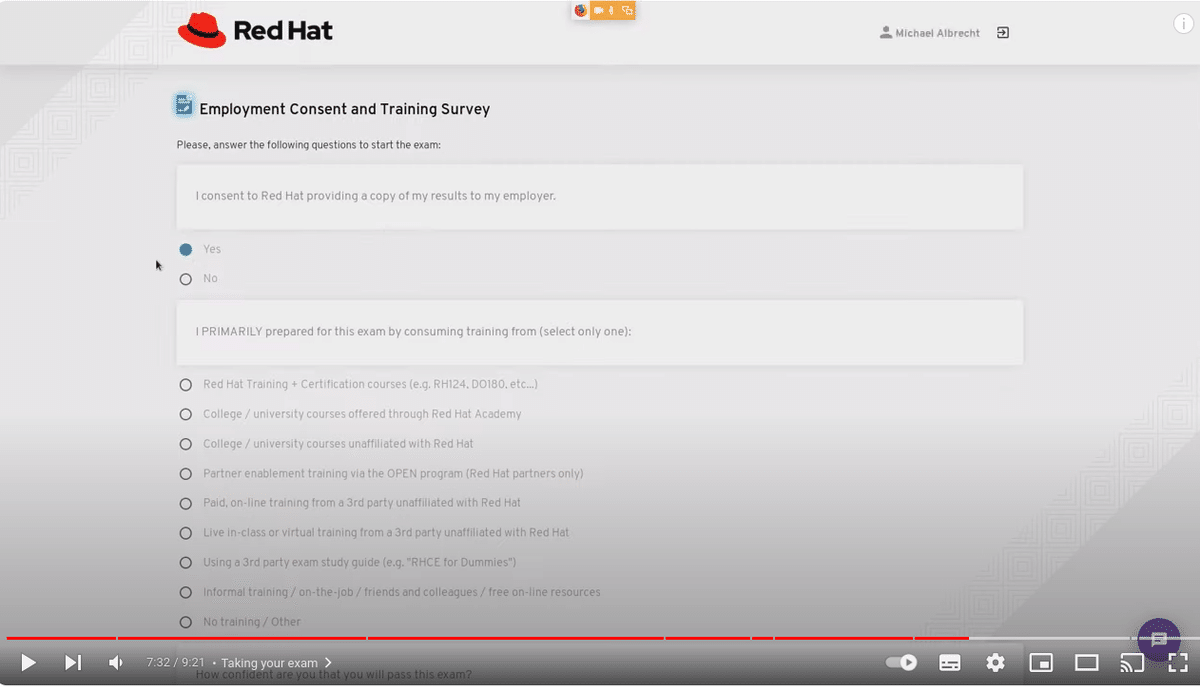The height and width of the screenshot is (687, 1200).
Task: Open the Michael Albrecht user profile
Action: tap(930, 33)
